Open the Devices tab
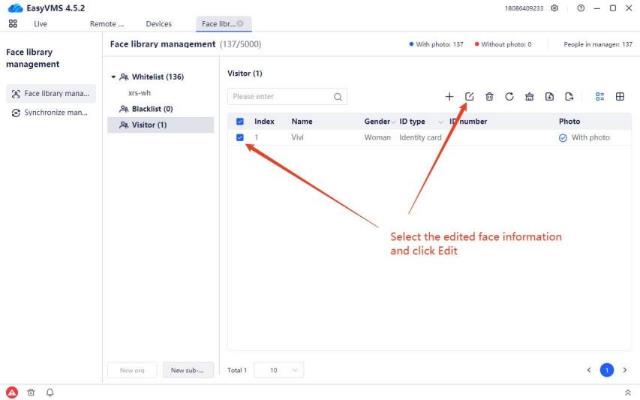The width and height of the screenshot is (640, 400). pos(158,23)
